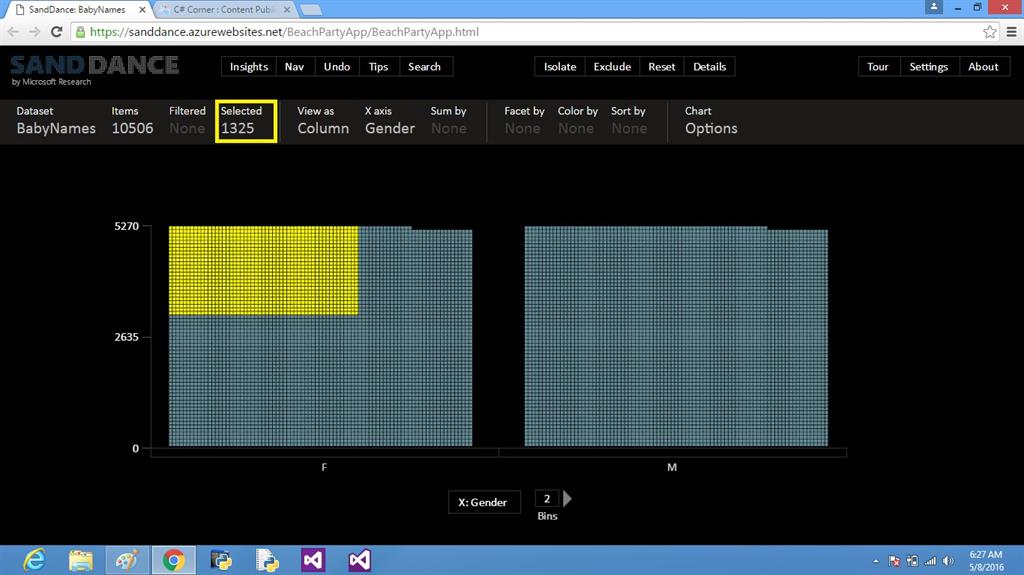
Task: Select the SandDance: BabyNames tab
Action: (x=77, y=10)
